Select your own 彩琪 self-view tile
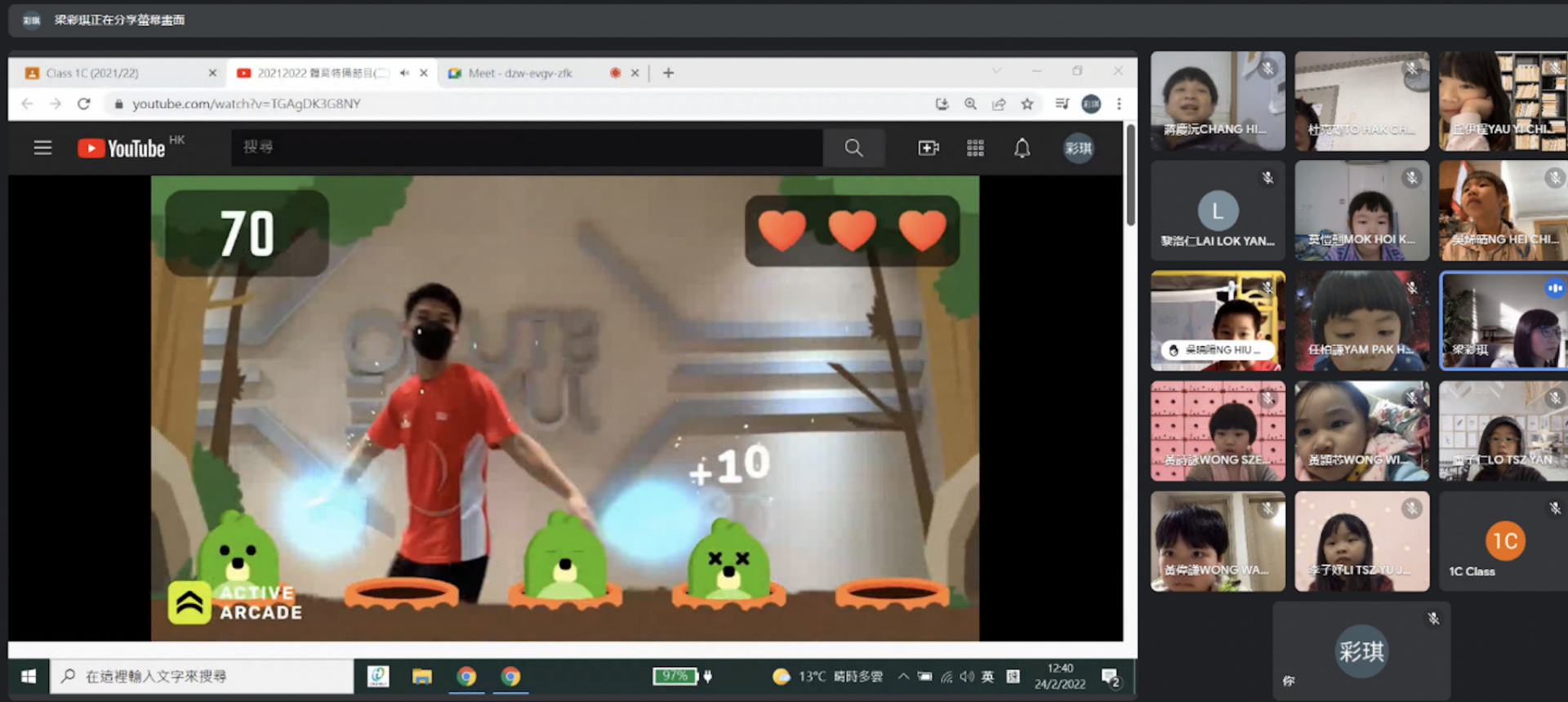Viewport: 1568px width, 702px height. click(1361, 651)
